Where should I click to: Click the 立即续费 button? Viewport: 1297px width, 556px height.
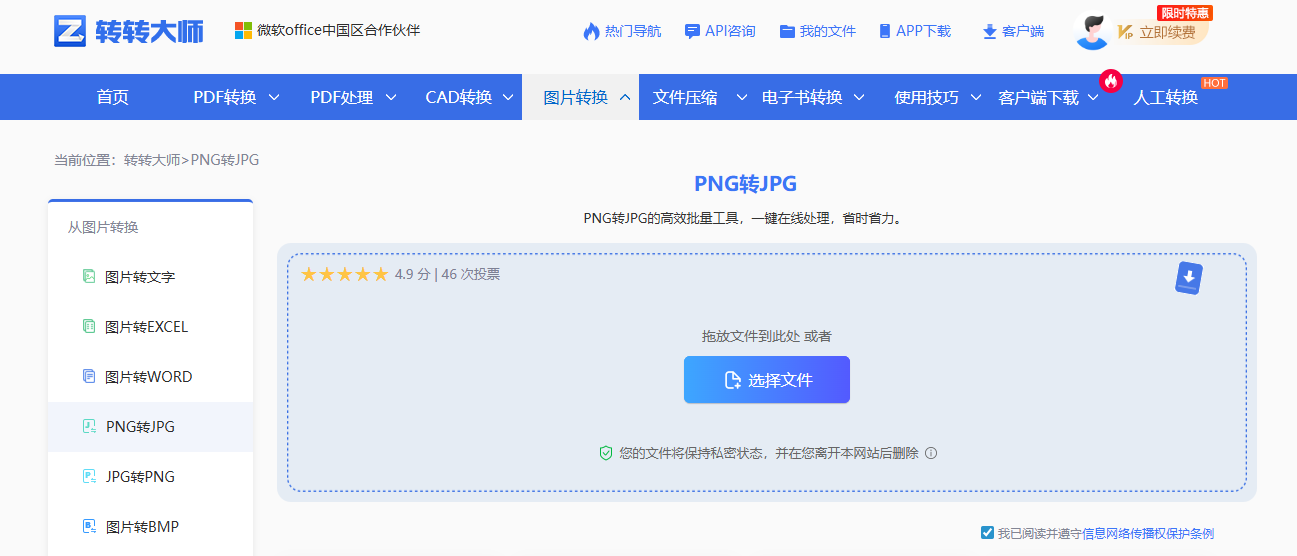pos(1167,32)
